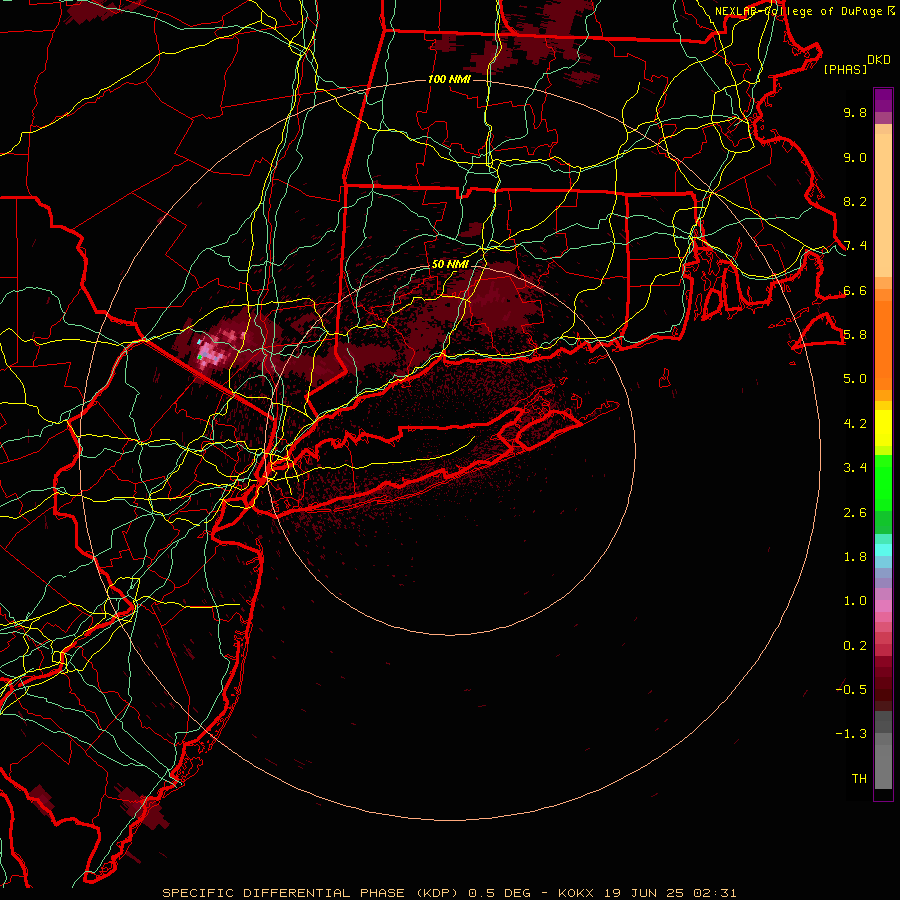Pick the pink segment of color scale

click(883, 605)
